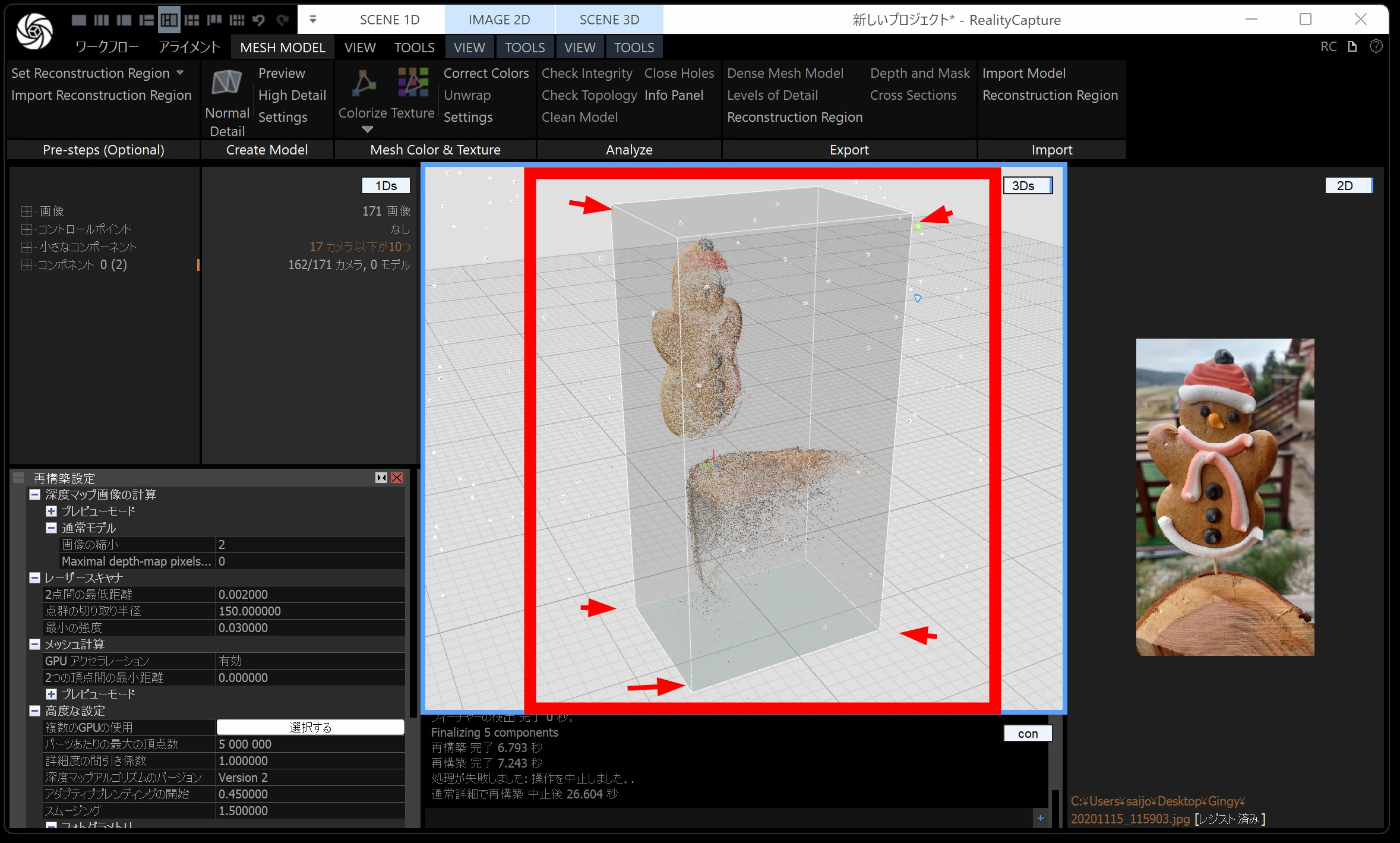Collapse the レーザースキャナ section
The width and height of the screenshot is (1400, 843).
(x=34, y=577)
